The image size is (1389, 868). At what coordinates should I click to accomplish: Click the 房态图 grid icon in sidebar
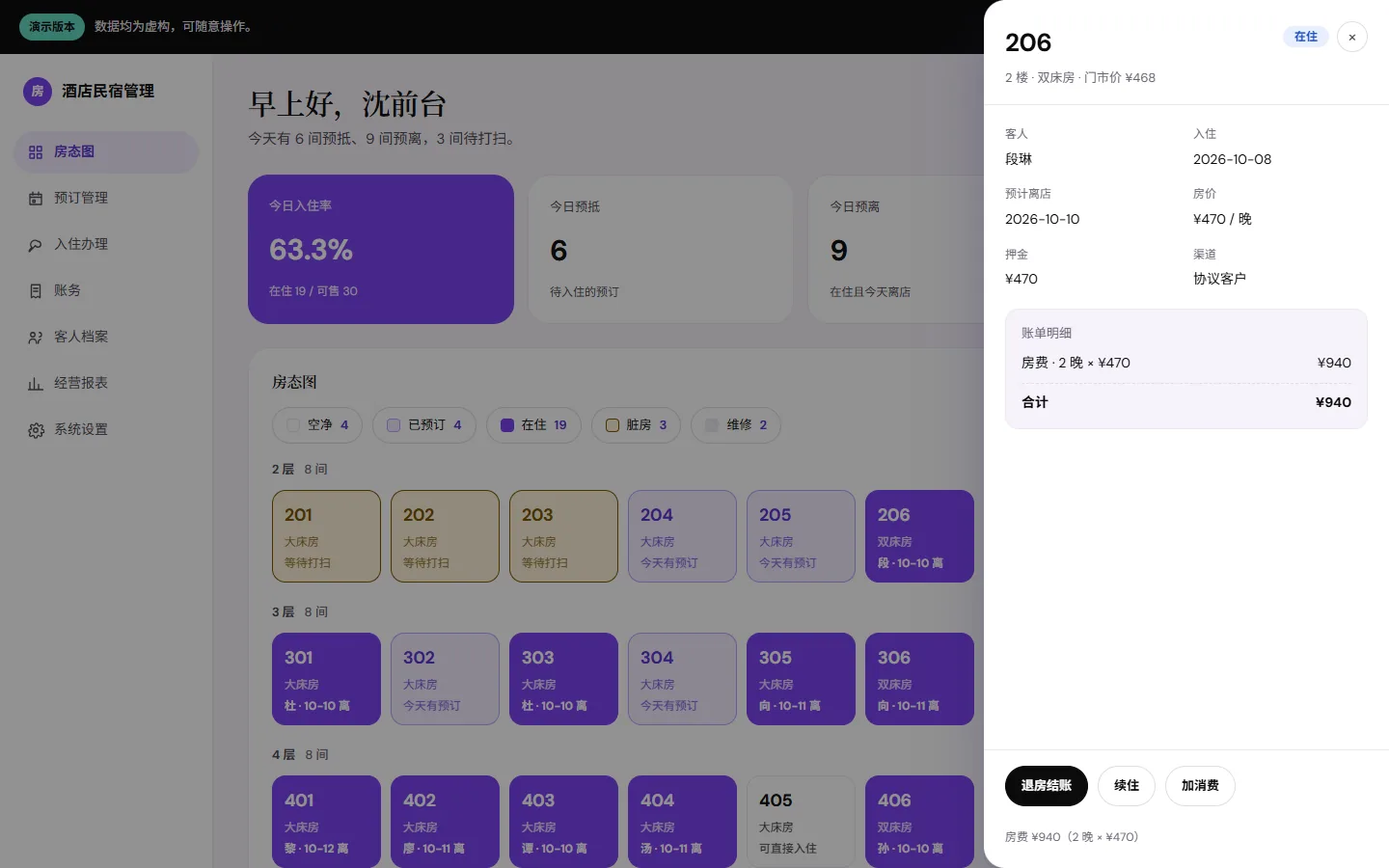(36, 152)
